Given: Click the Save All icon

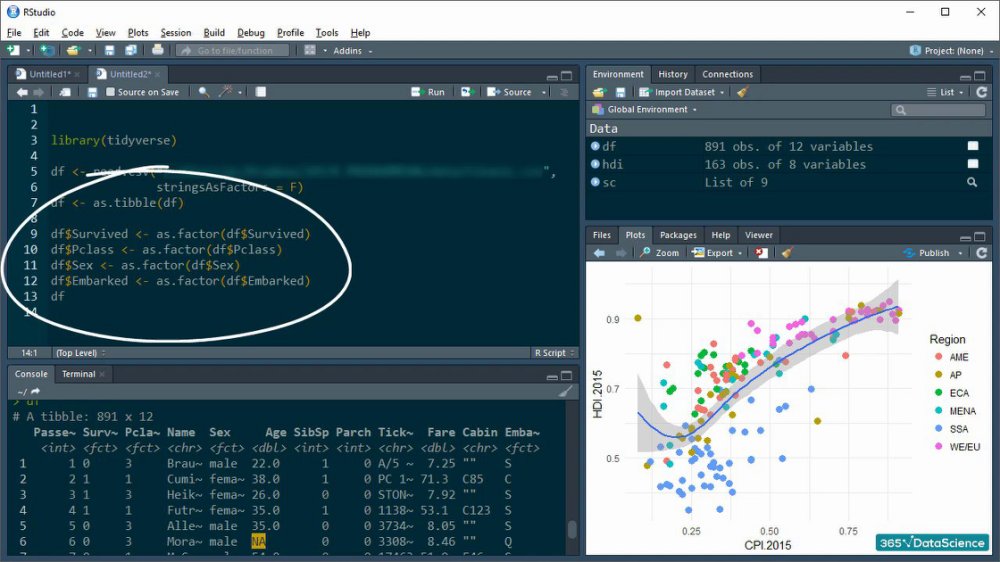Looking at the screenshot, I should click(x=131, y=50).
